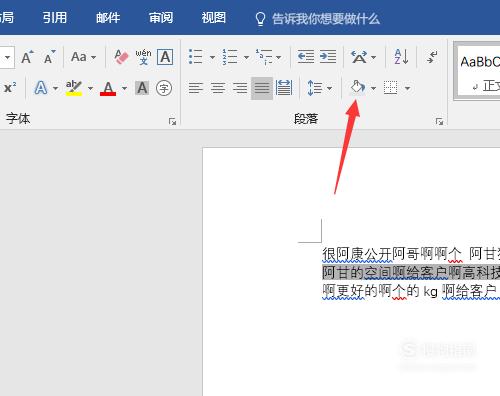Click the Line and Paragraph Spacing icon
The height and width of the screenshot is (396, 500).
(314, 88)
